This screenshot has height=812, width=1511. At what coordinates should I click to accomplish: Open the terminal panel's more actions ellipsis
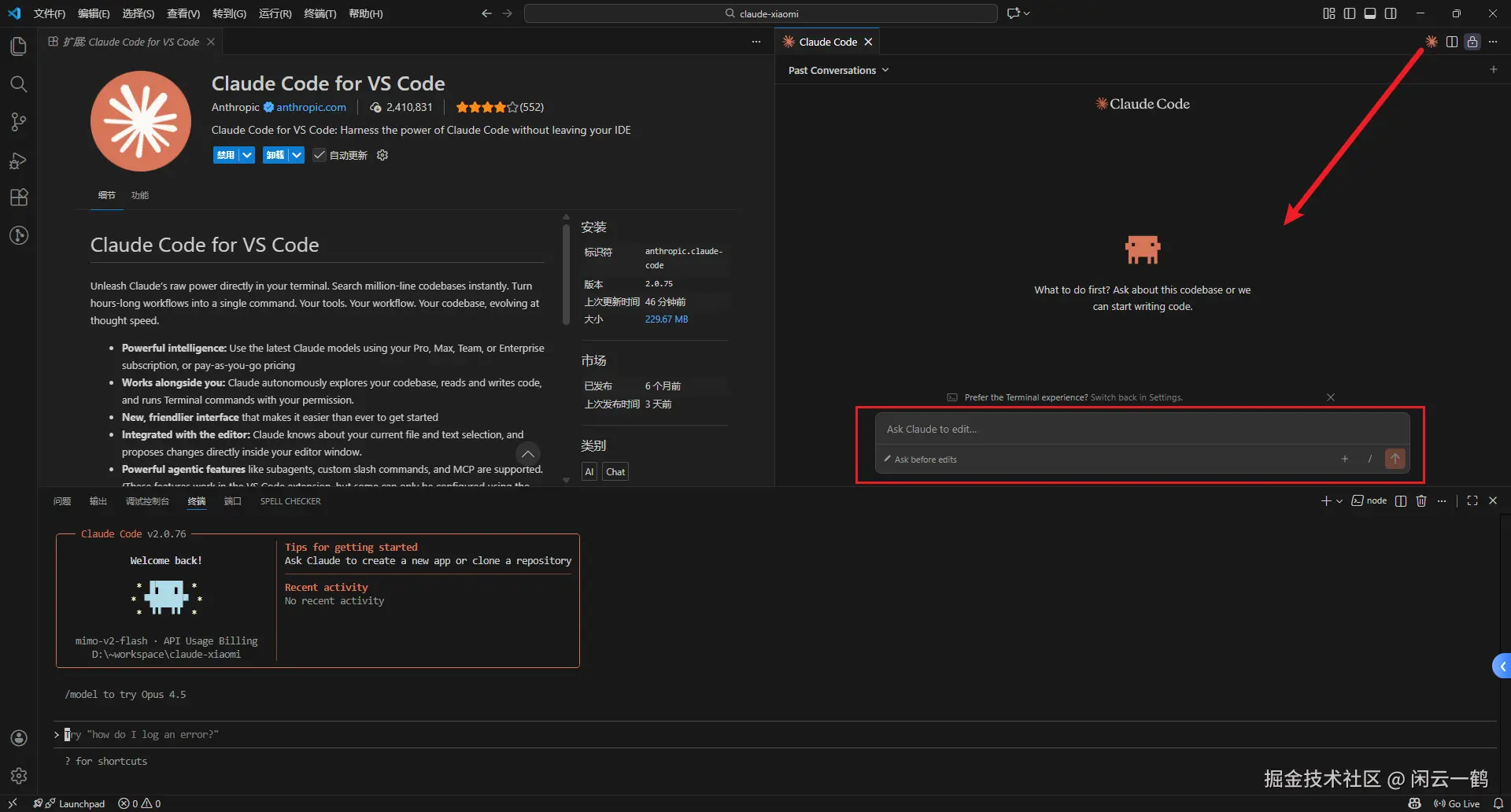[x=1442, y=501]
